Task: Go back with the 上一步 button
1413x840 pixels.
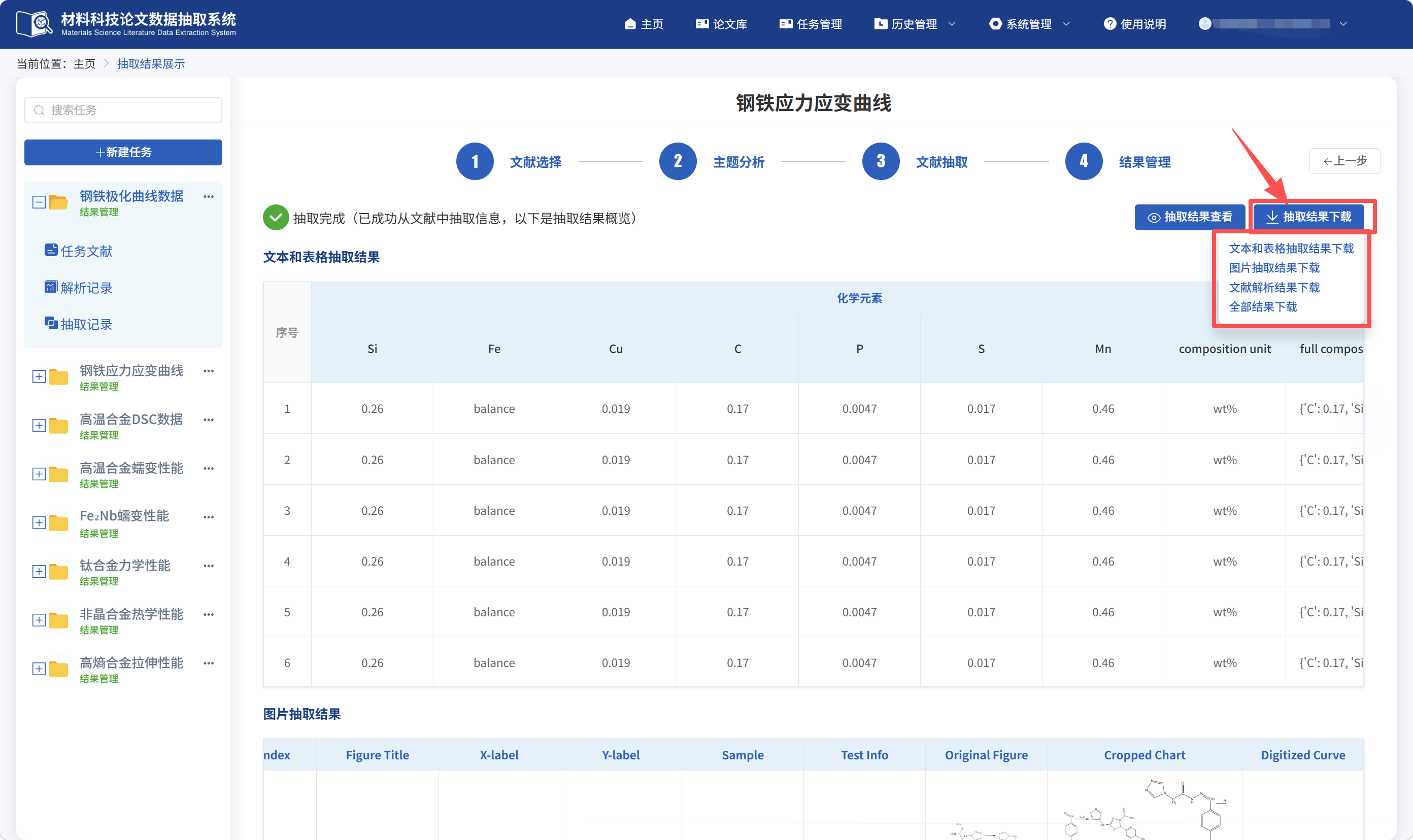Action: pyautogui.click(x=1344, y=161)
